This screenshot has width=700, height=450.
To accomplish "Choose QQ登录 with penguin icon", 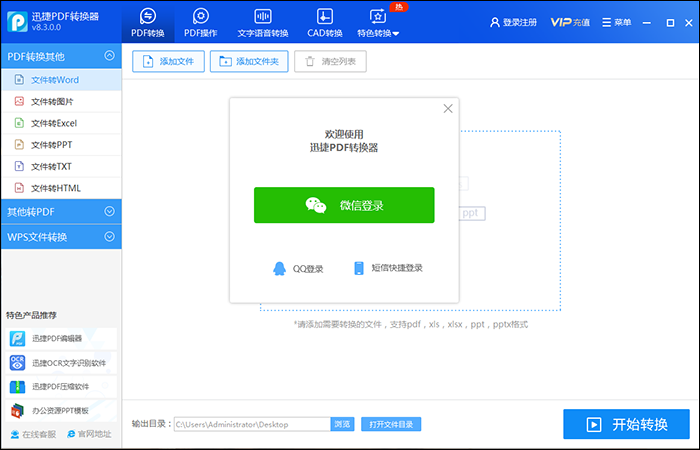I will tap(298, 268).
